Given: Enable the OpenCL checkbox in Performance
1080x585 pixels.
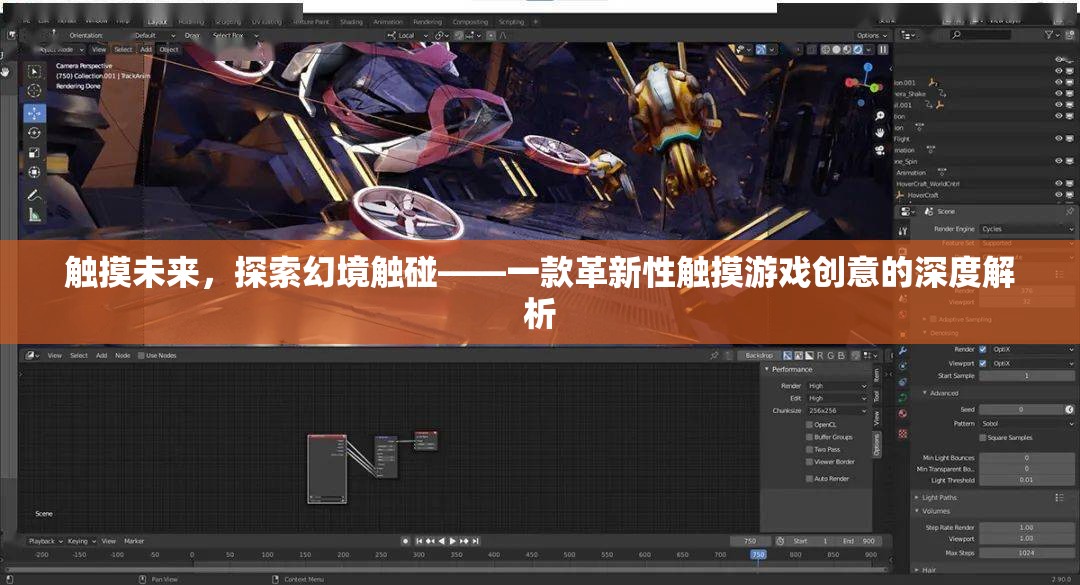Looking at the screenshot, I should 809,424.
